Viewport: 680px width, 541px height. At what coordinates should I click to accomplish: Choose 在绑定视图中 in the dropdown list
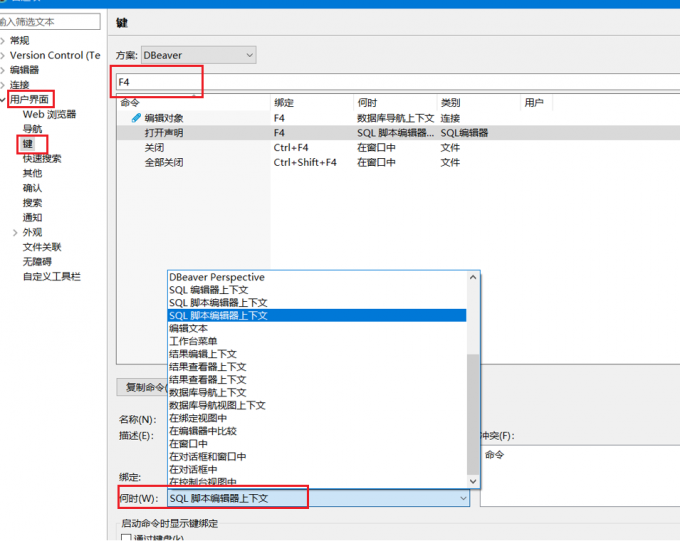(x=317, y=418)
